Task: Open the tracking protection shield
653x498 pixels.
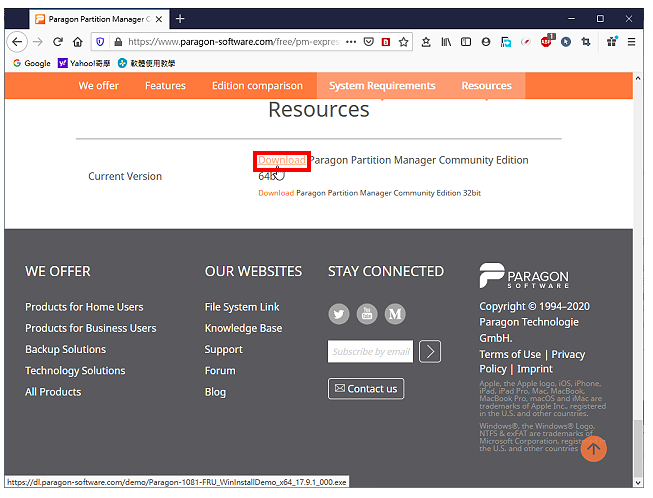Action: tap(100, 42)
